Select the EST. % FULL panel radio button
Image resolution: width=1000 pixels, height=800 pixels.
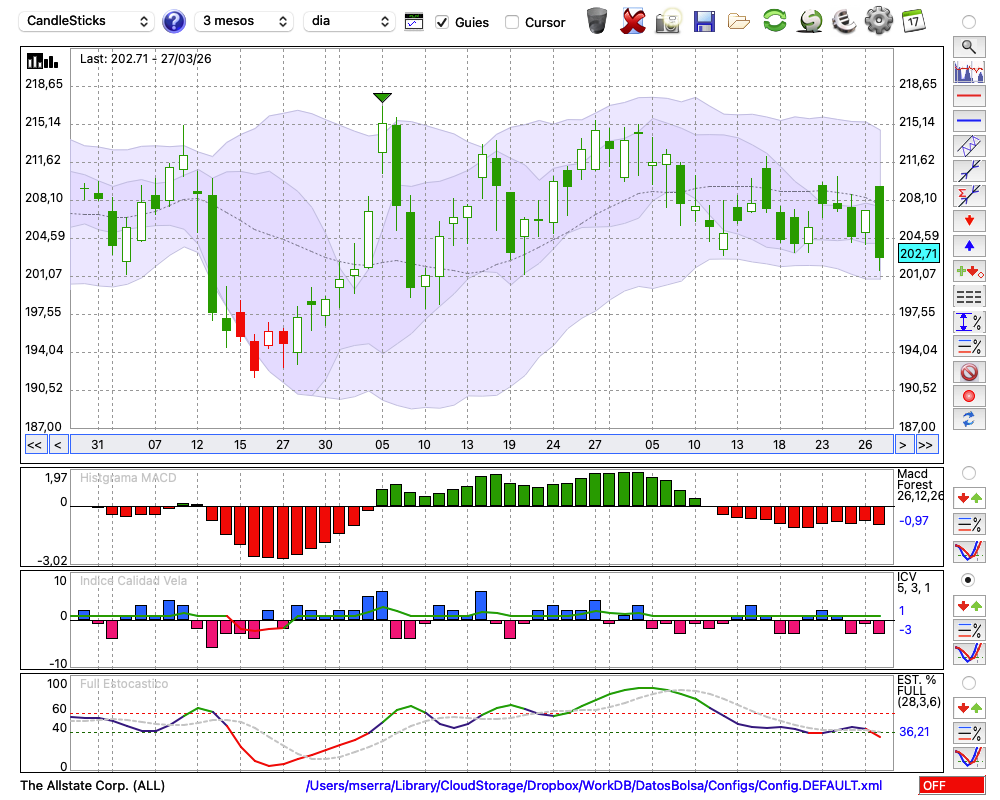click(x=969, y=683)
